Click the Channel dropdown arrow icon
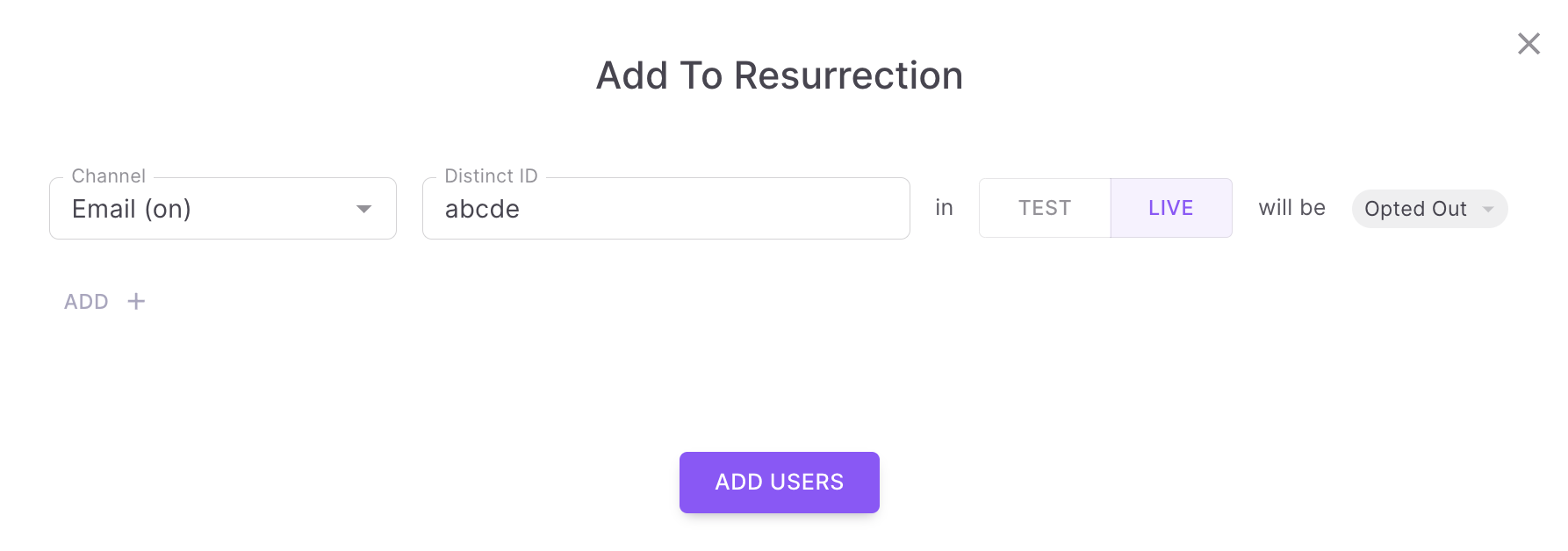The height and width of the screenshot is (551, 1568). pos(363,209)
